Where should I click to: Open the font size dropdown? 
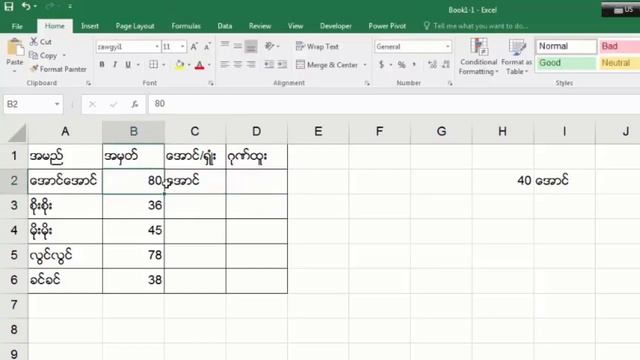click(182, 47)
